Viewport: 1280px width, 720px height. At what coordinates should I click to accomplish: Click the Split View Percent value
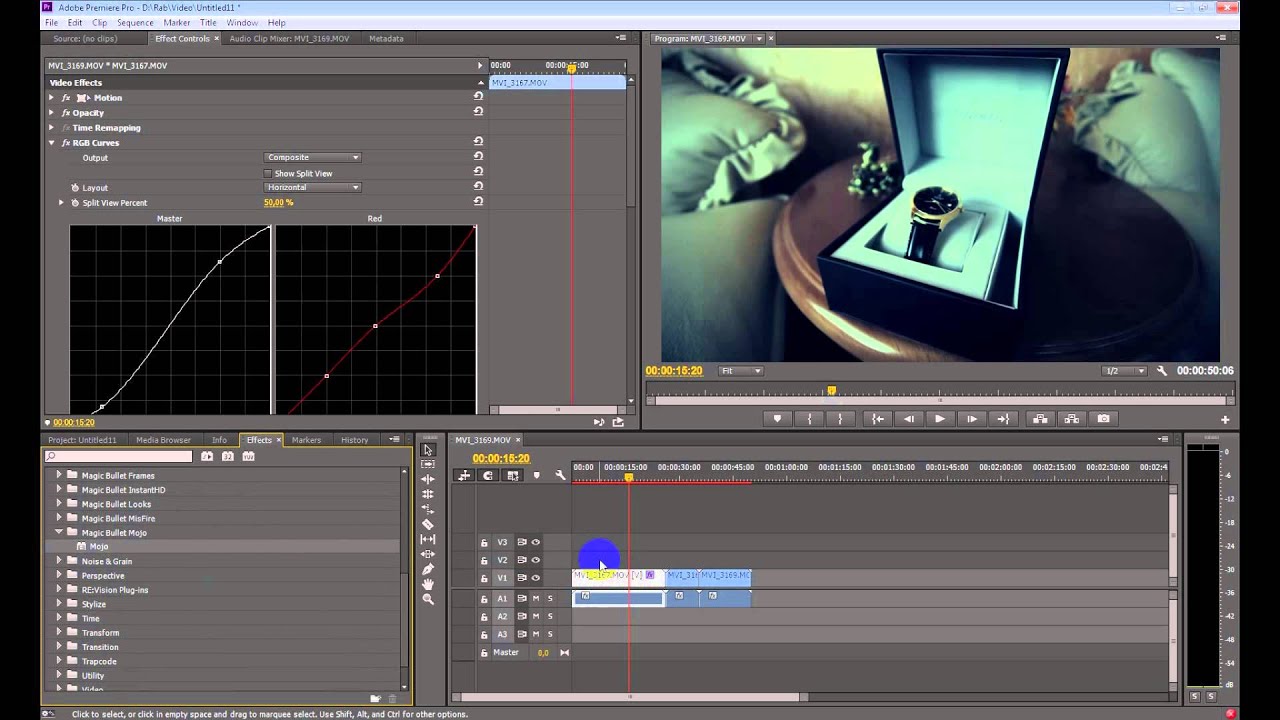[x=278, y=202]
